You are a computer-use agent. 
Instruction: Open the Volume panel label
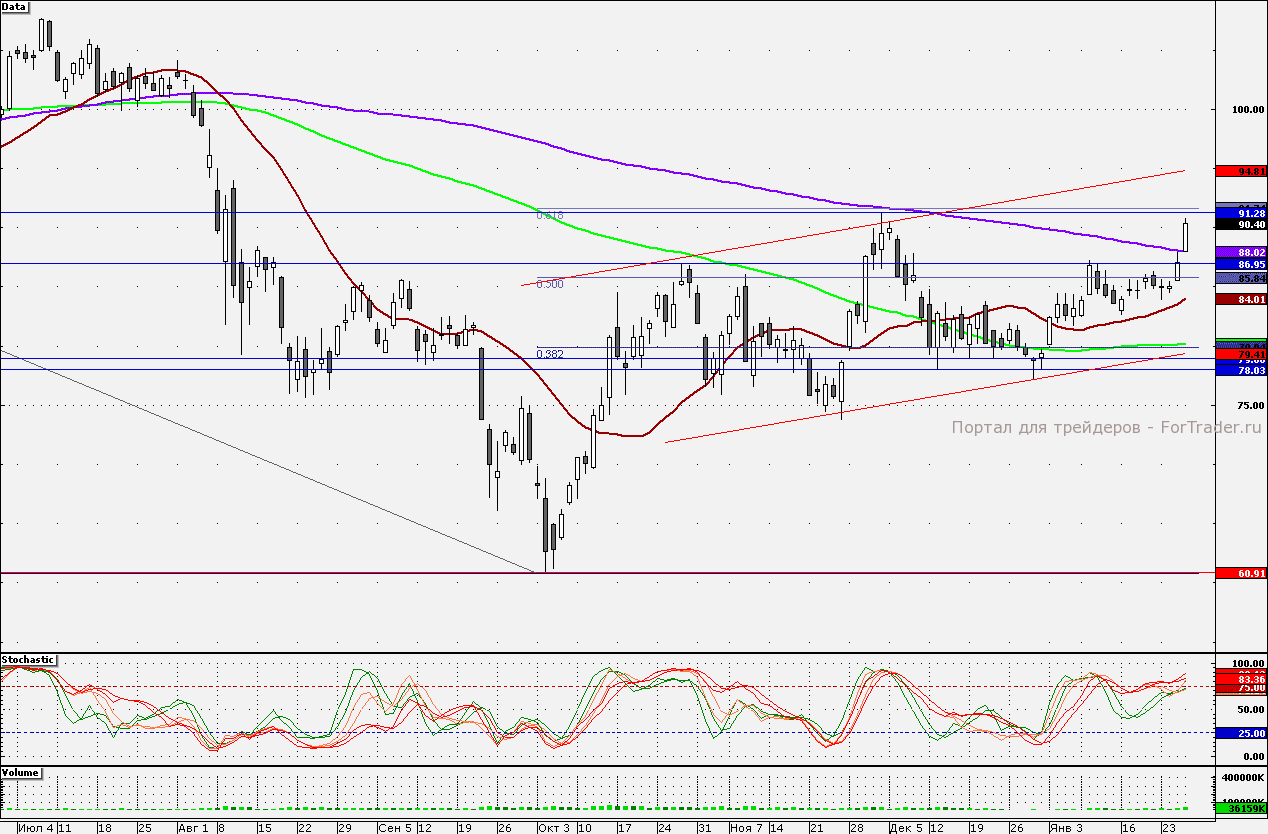[21, 774]
